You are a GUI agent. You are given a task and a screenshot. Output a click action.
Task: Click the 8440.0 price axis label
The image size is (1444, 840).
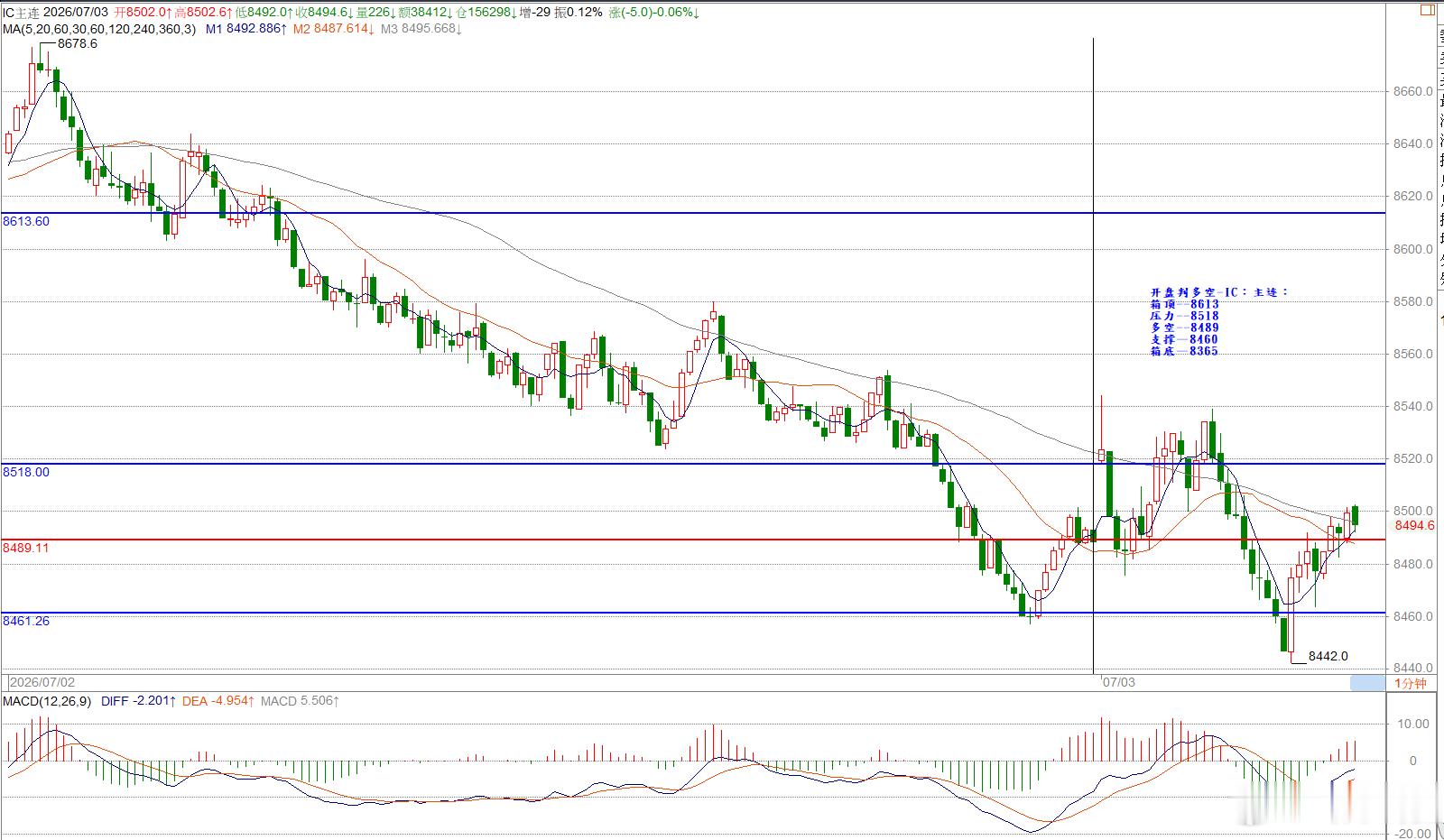point(1413,669)
